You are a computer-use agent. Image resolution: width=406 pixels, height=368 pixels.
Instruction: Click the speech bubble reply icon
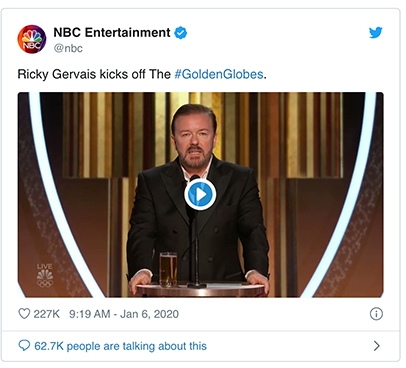point(24,345)
